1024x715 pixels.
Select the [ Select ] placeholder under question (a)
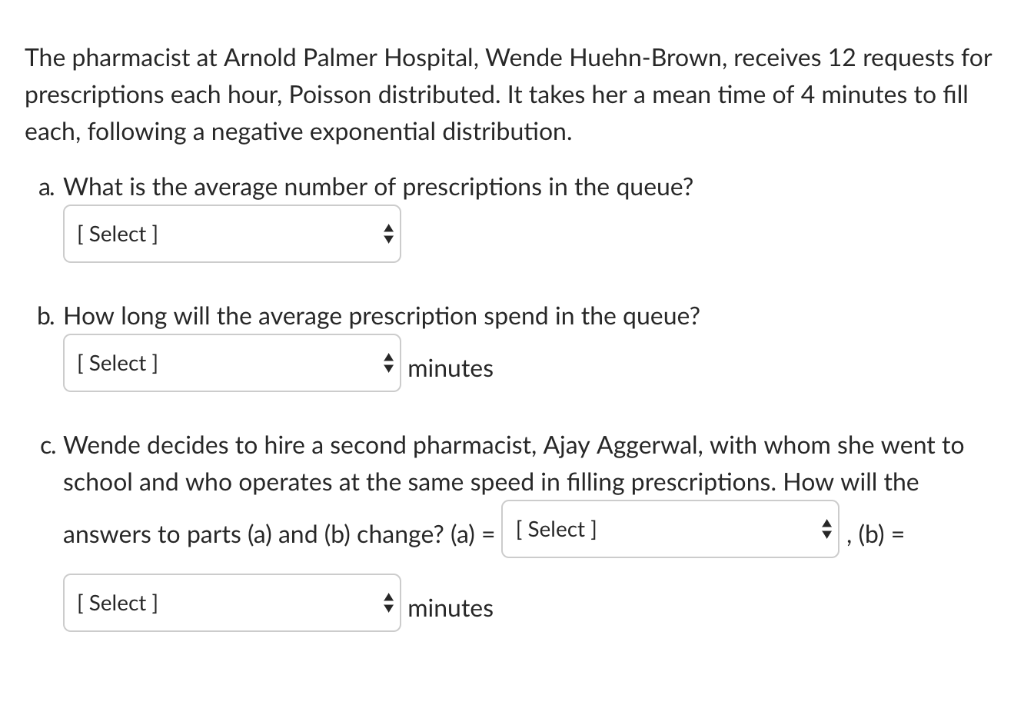[x=117, y=234]
